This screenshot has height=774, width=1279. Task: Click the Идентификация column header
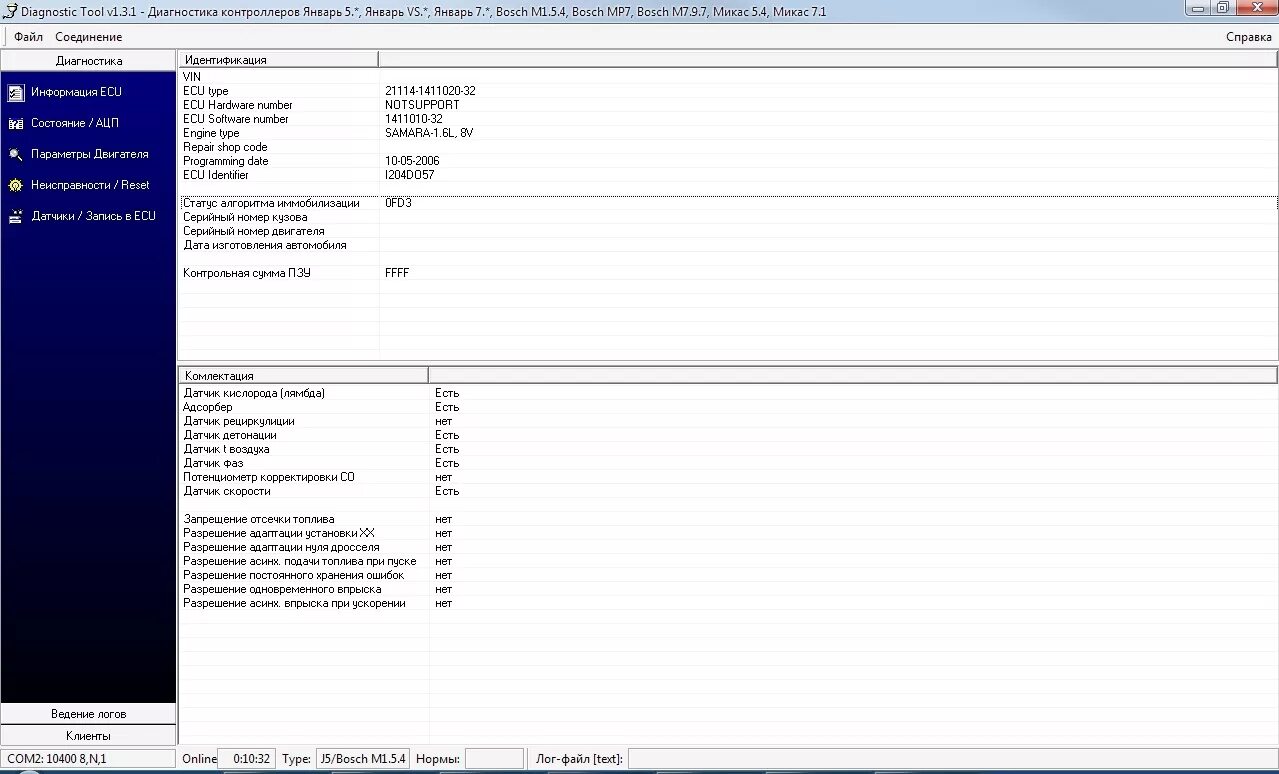pyautogui.click(x=279, y=60)
